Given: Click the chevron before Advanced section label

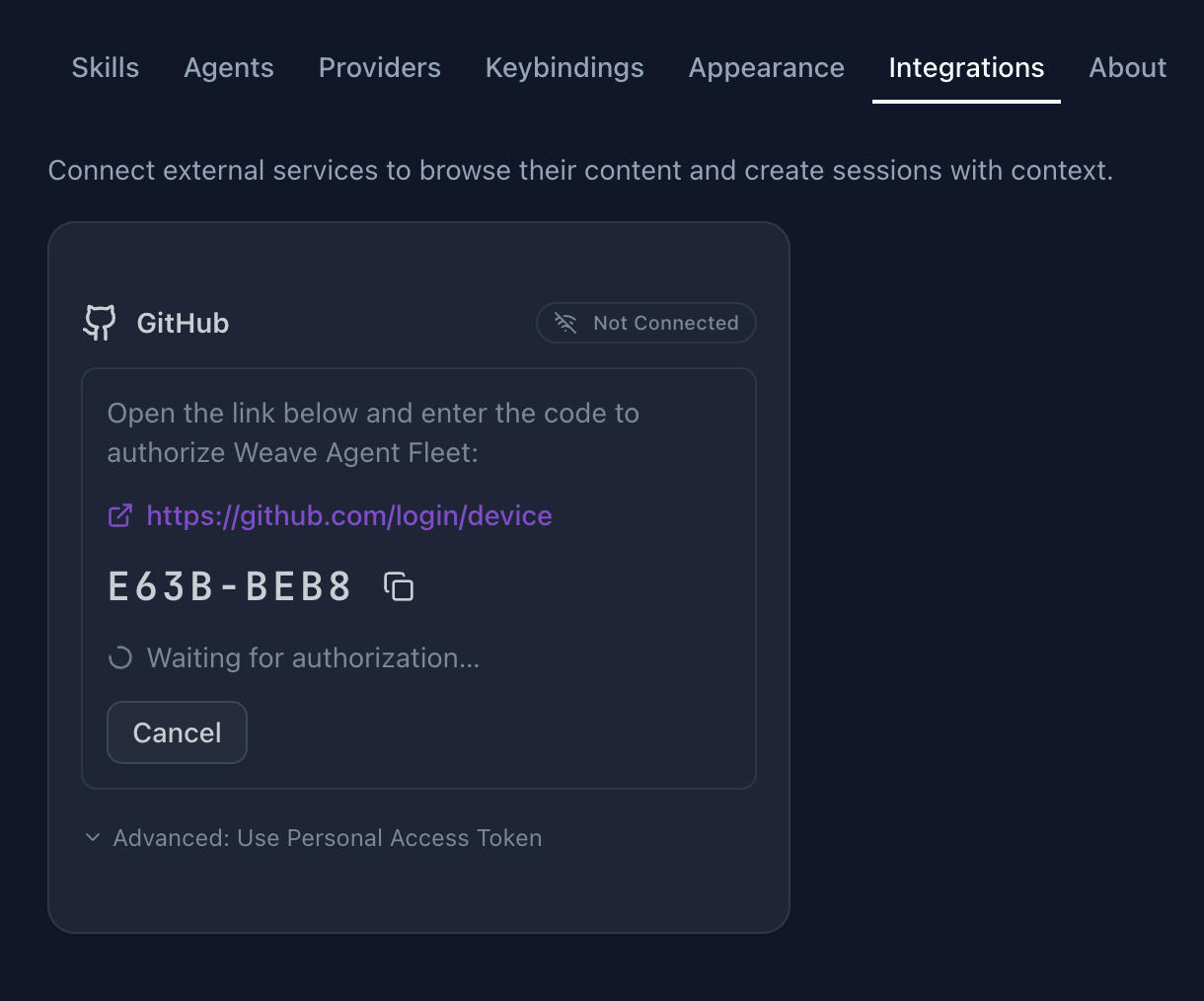Looking at the screenshot, I should pyautogui.click(x=92, y=837).
